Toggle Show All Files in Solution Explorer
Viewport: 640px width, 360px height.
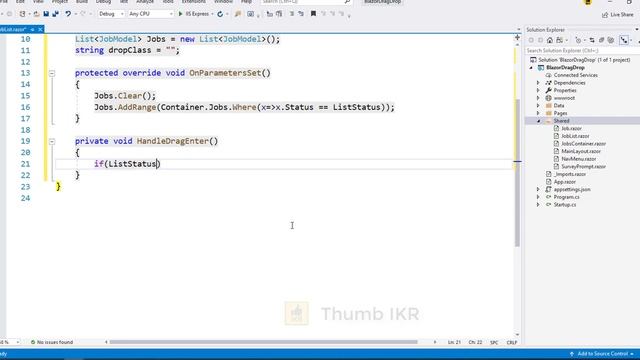coord(611,40)
